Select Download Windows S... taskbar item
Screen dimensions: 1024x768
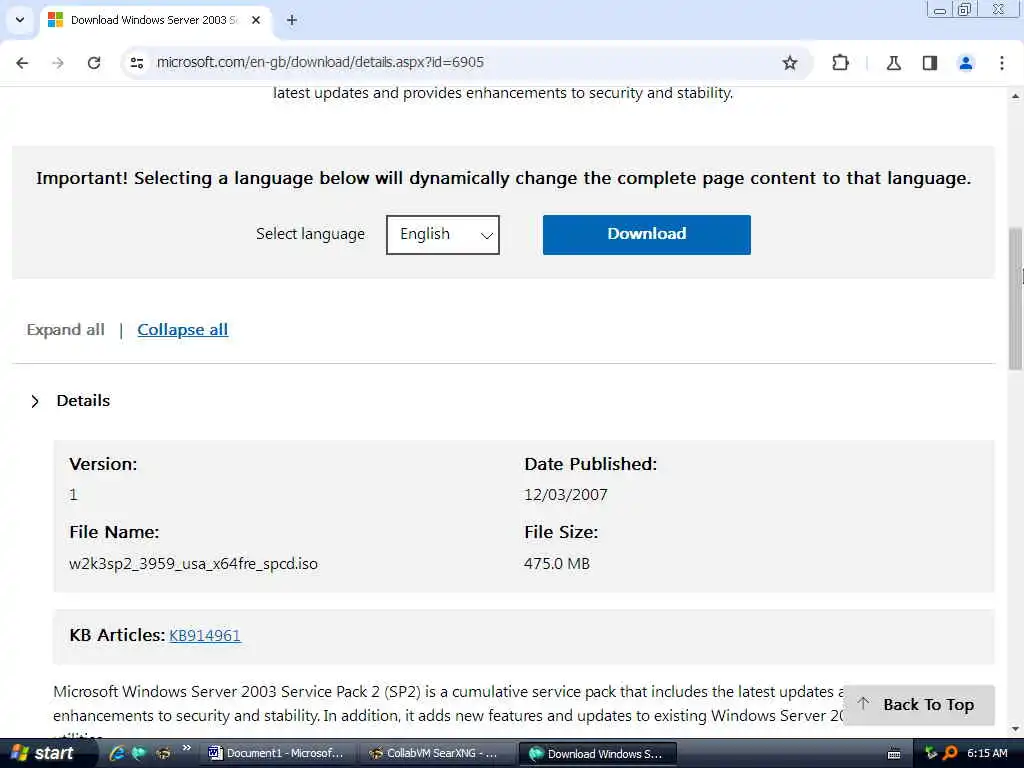(597, 754)
